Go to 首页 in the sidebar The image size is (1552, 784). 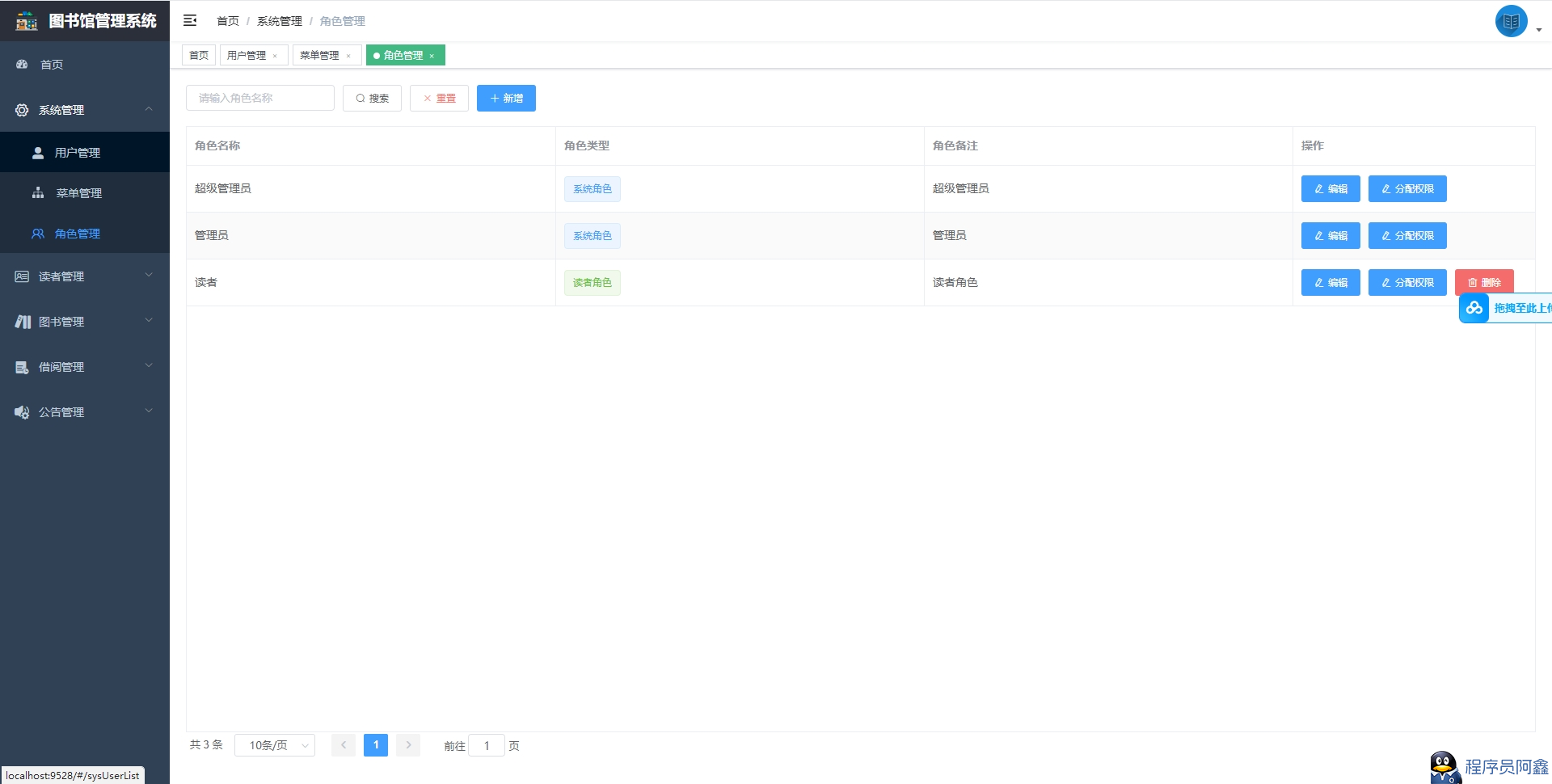point(85,65)
